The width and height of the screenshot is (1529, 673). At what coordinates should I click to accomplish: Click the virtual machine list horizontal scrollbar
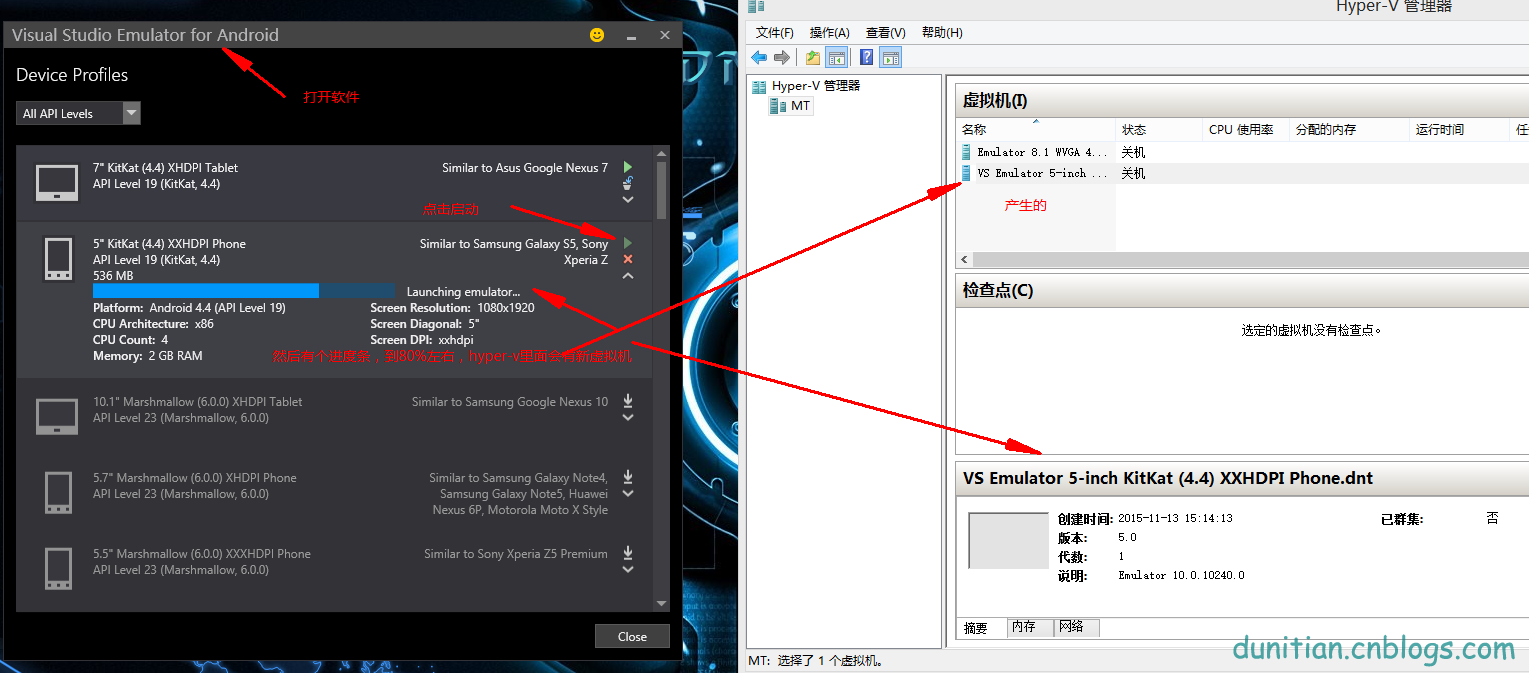[x=1242, y=259]
